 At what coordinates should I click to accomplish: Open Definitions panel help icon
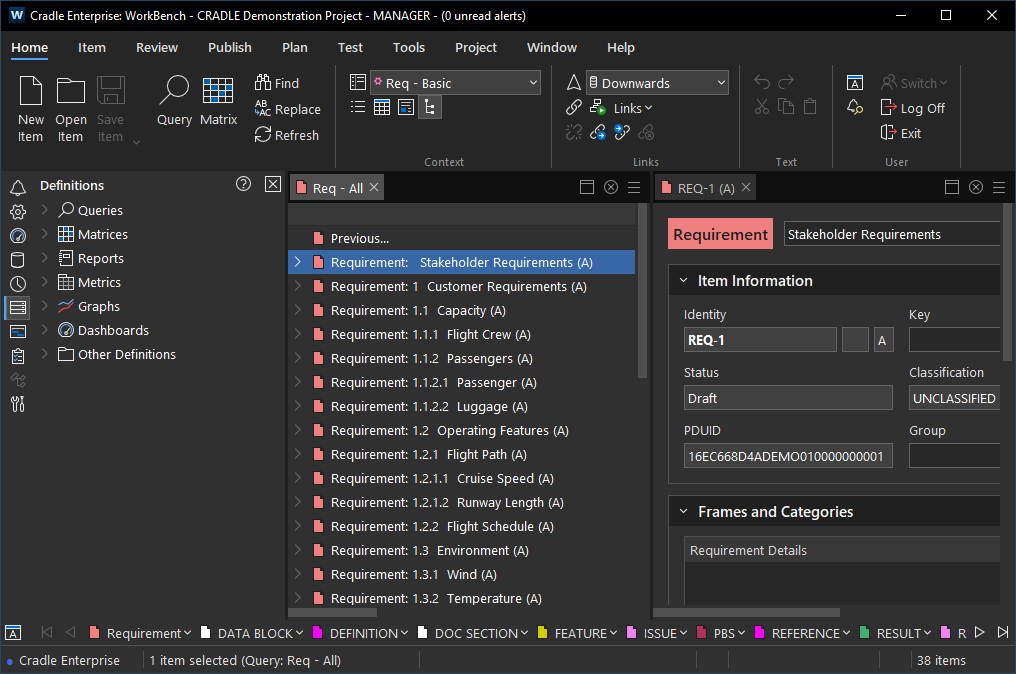point(244,184)
